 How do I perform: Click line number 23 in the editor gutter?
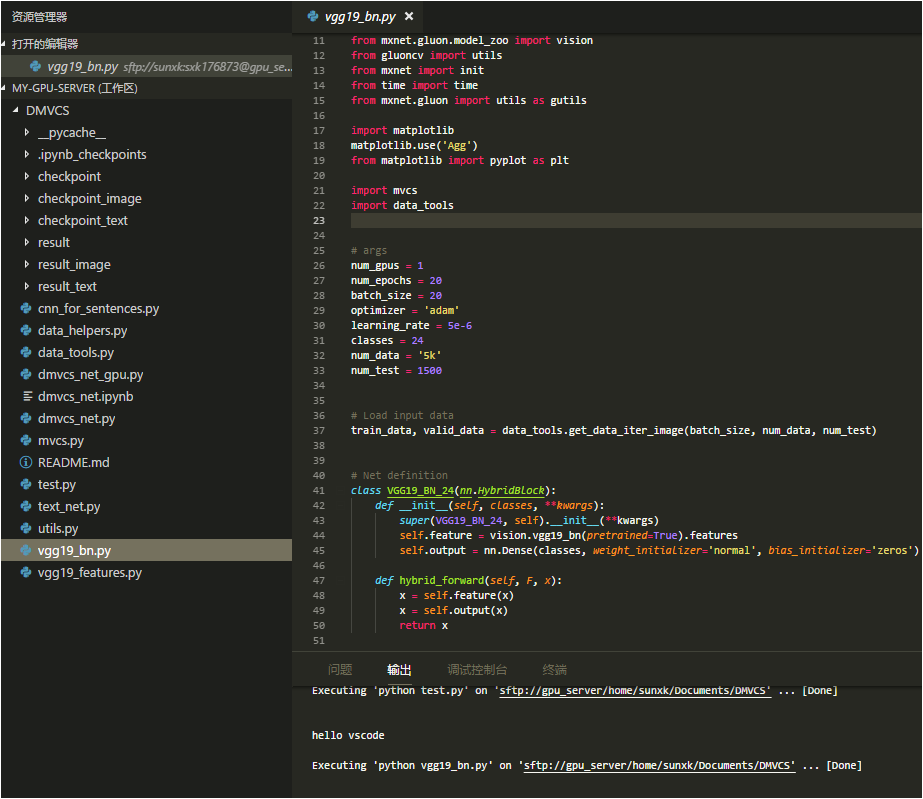(x=318, y=220)
